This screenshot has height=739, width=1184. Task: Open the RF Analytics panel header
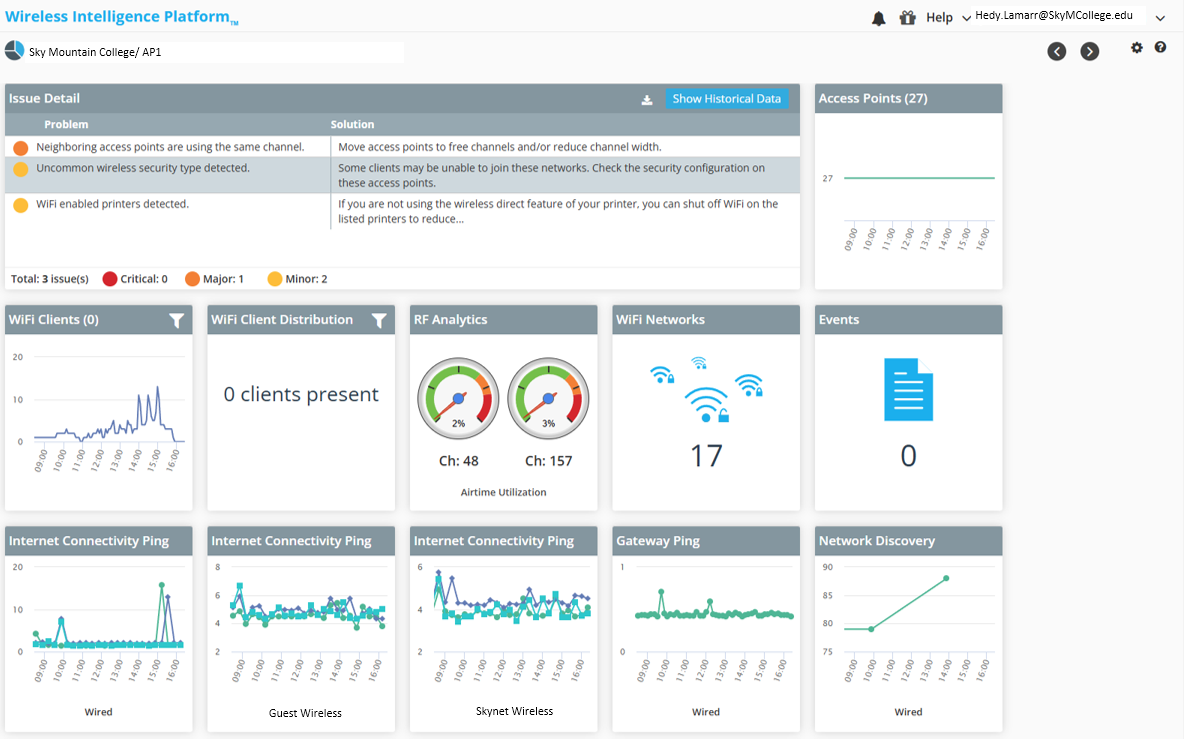[504, 319]
